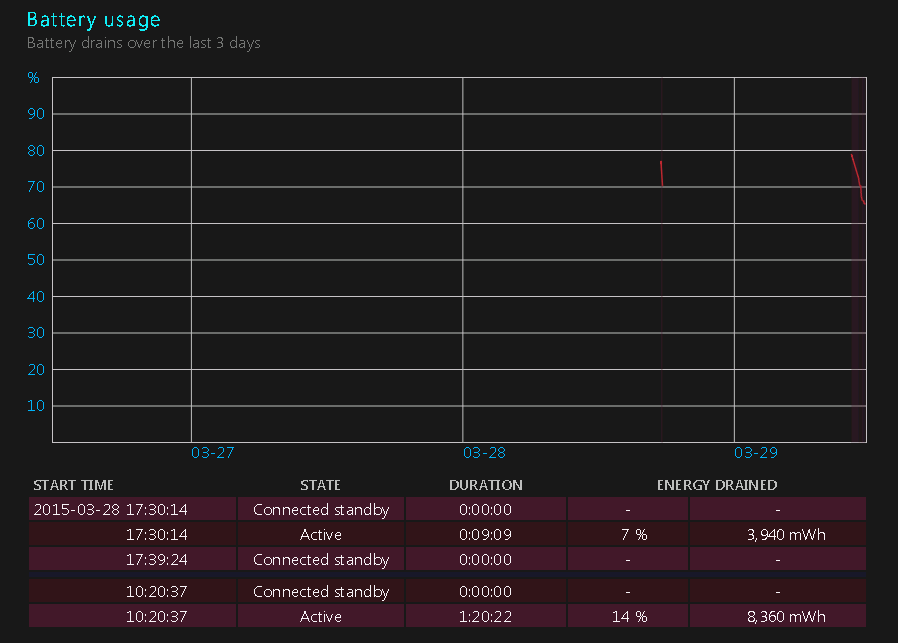Select the Active row with 0:09:09 duration

[447, 534]
